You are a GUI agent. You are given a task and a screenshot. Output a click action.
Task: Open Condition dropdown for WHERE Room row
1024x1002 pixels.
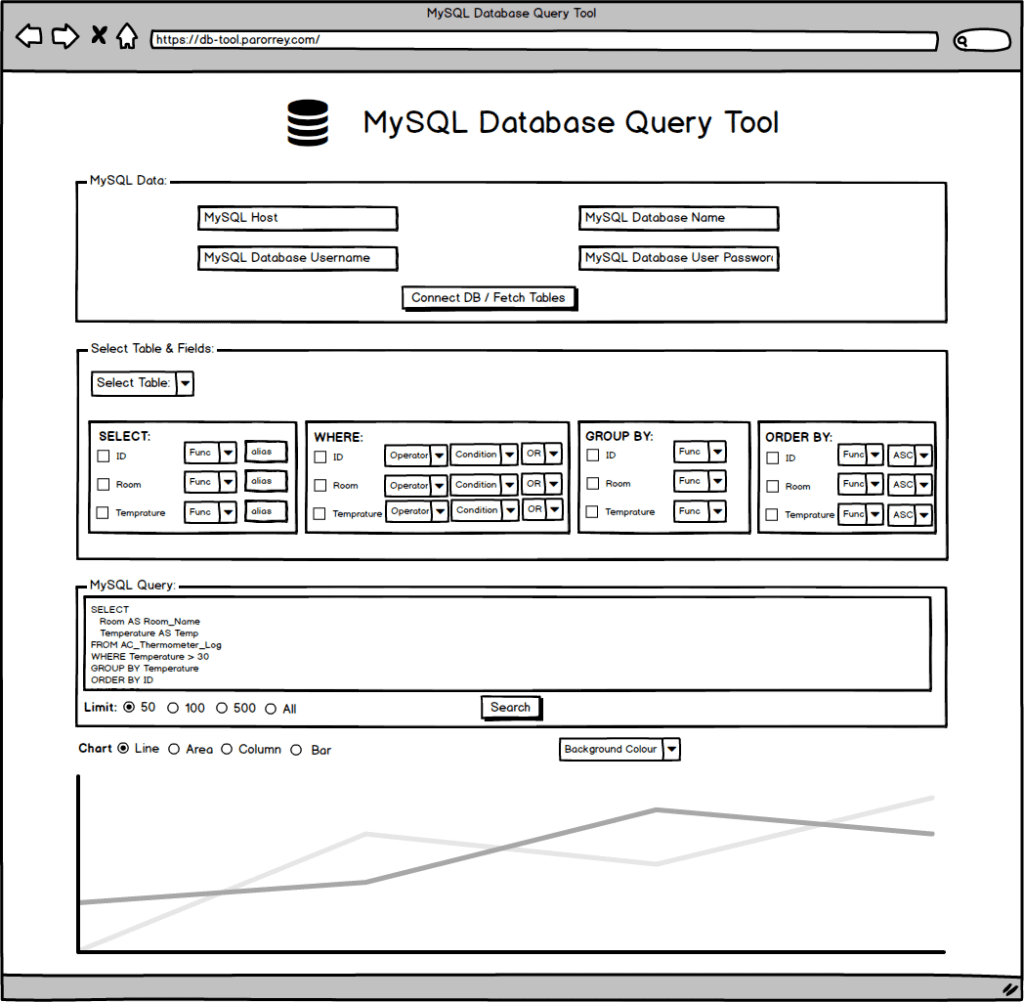[484, 485]
